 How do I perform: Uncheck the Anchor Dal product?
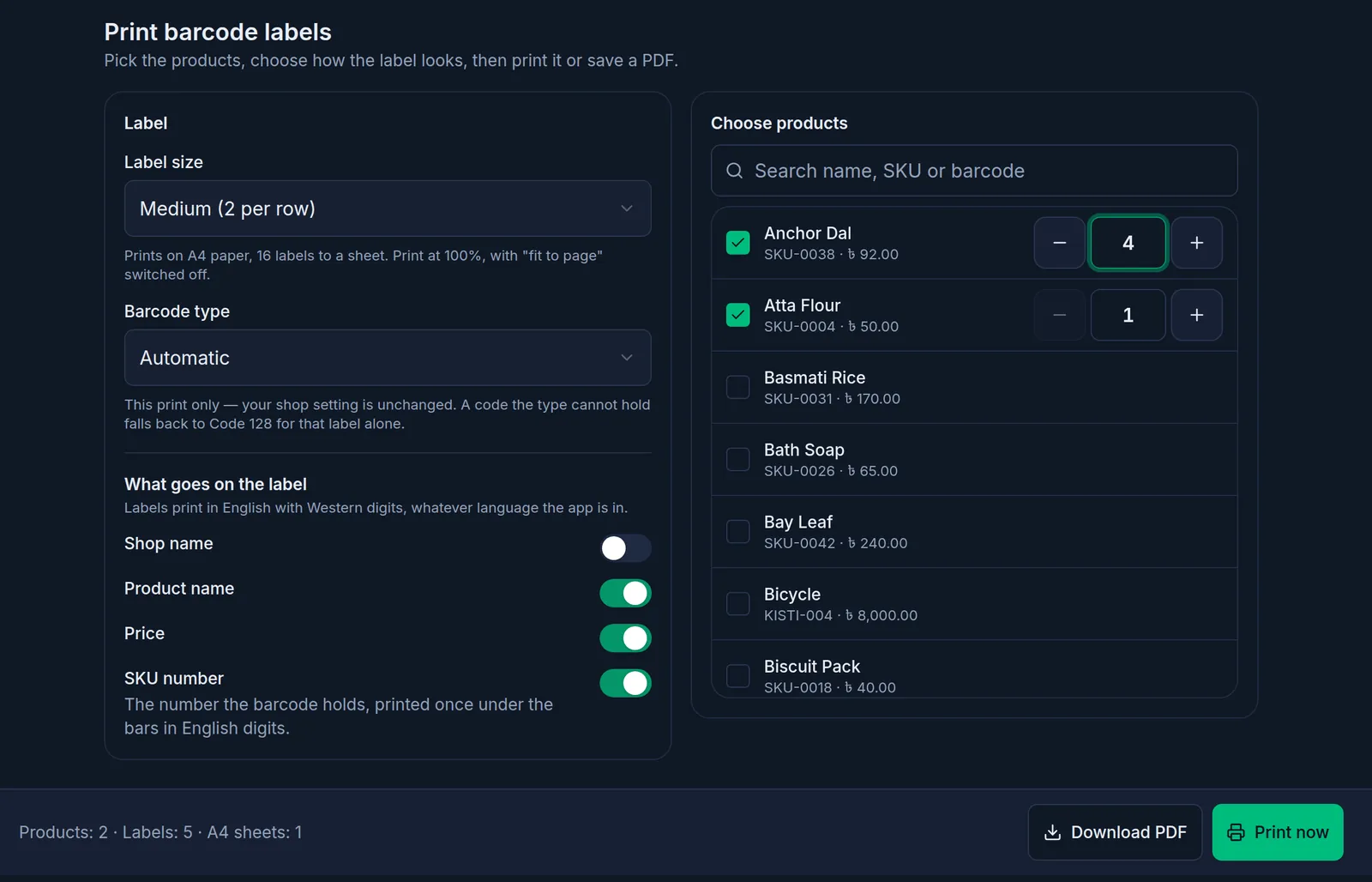click(737, 243)
